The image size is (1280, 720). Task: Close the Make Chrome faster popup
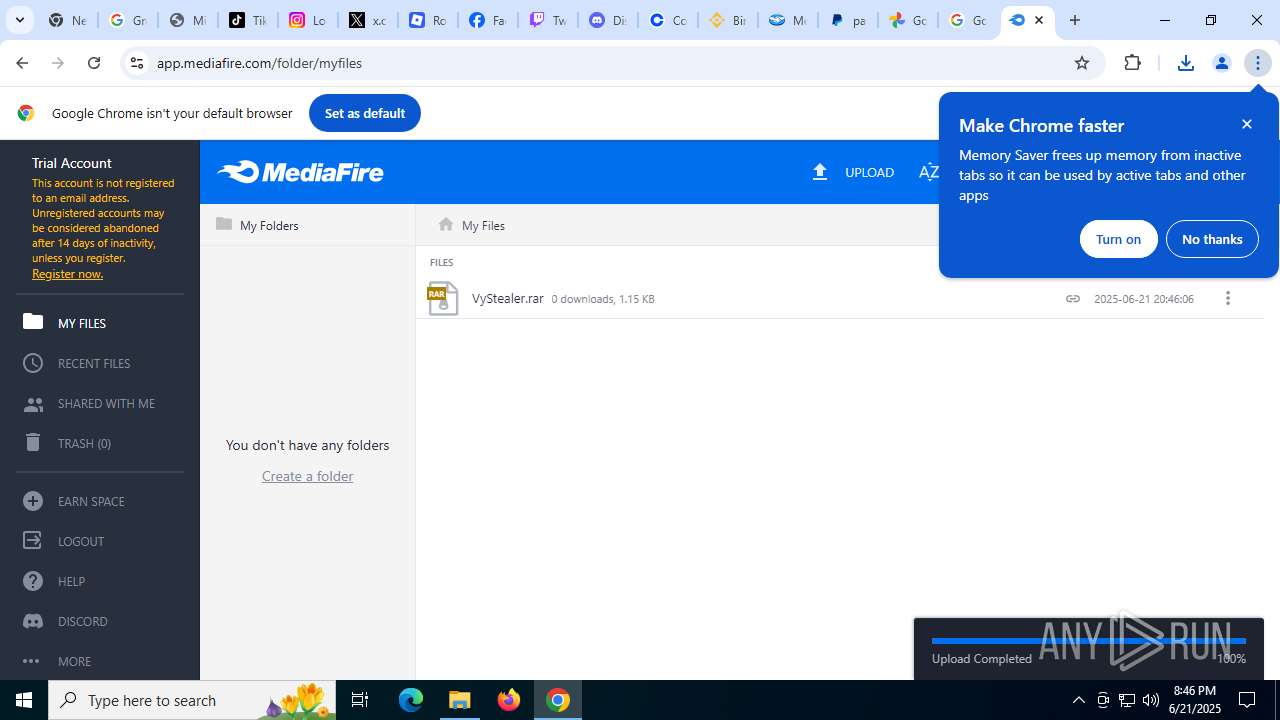(1247, 124)
